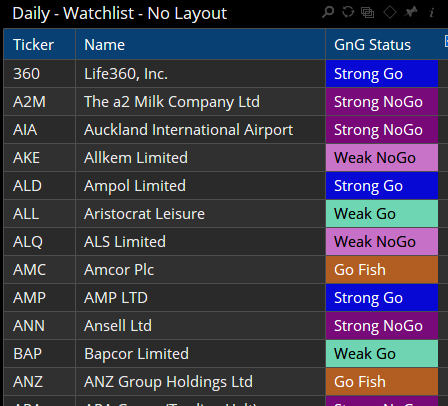The width and height of the screenshot is (448, 406).
Task: Select the blue Strong Go cell for 360
Action: coord(382,74)
